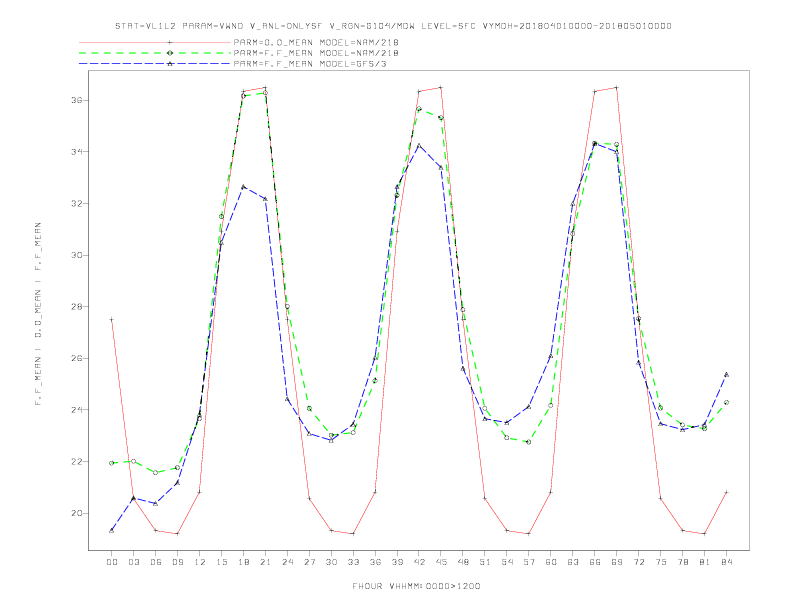
Task: Click the x-axis forecast hour label 84
Action: [727, 562]
